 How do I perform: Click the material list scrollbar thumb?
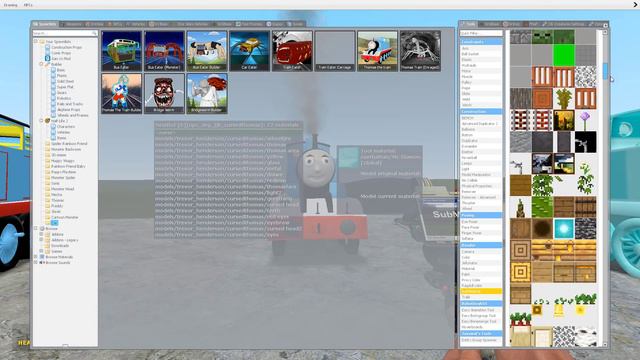click(605, 71)
